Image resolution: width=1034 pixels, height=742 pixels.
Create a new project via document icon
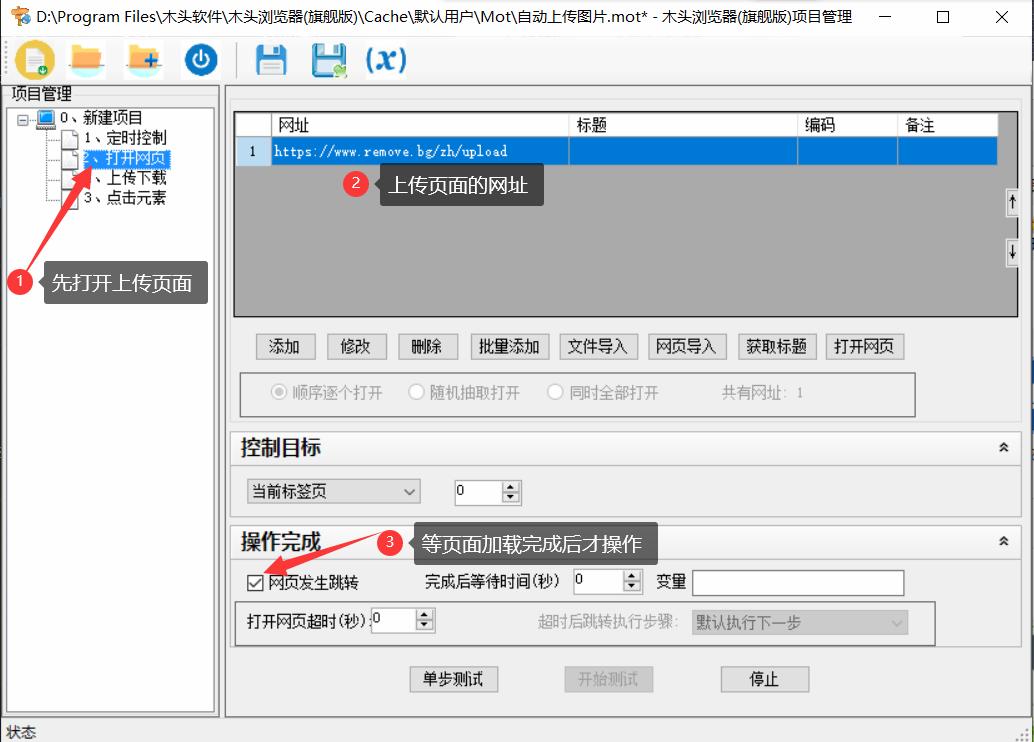35,60
